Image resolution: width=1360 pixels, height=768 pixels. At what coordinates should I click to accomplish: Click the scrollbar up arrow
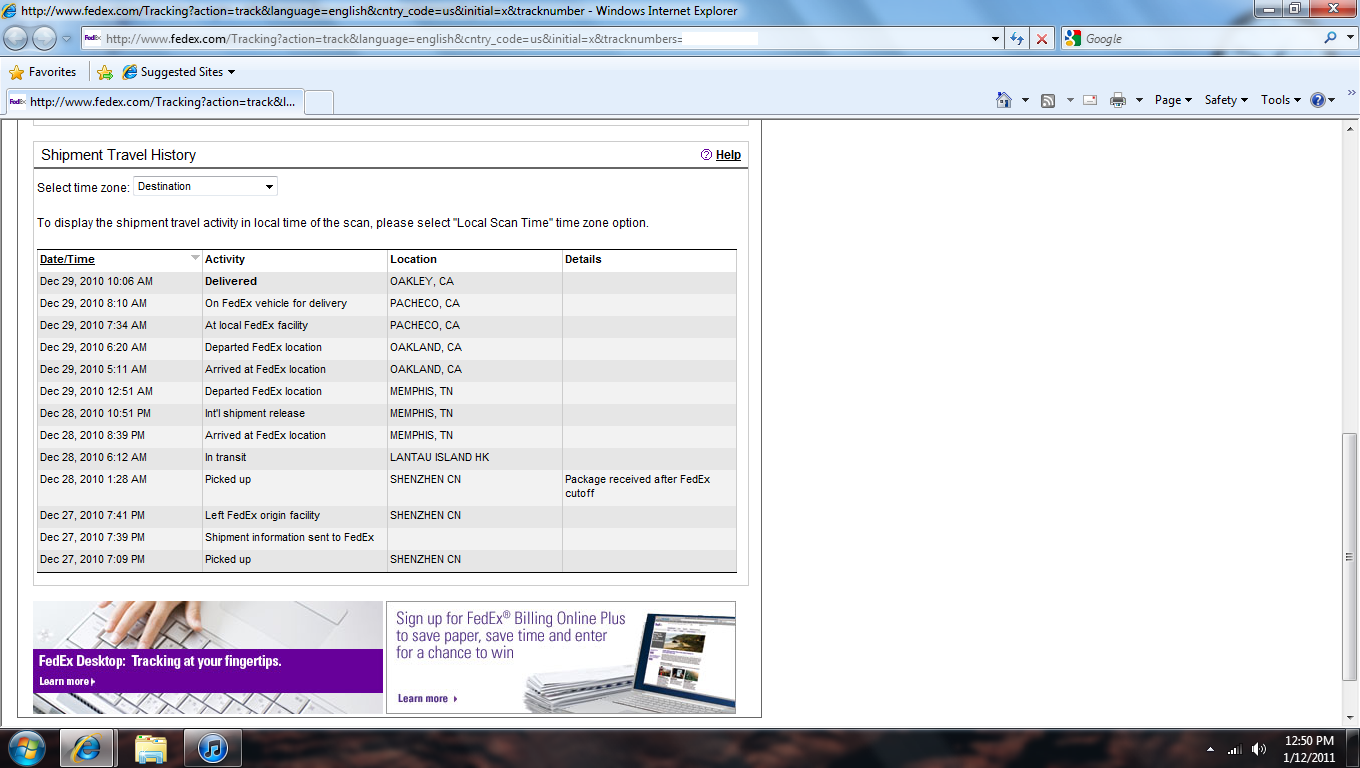click(x=1350, y=128)
